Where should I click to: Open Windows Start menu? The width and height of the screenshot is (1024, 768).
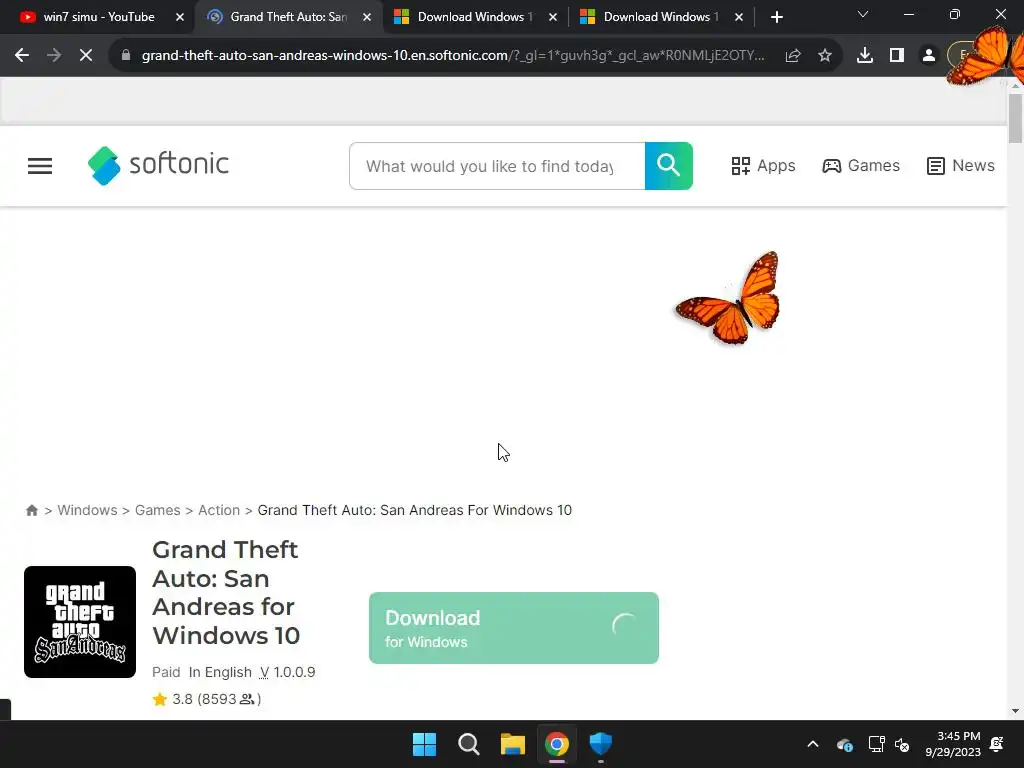[x=424, y=744]
